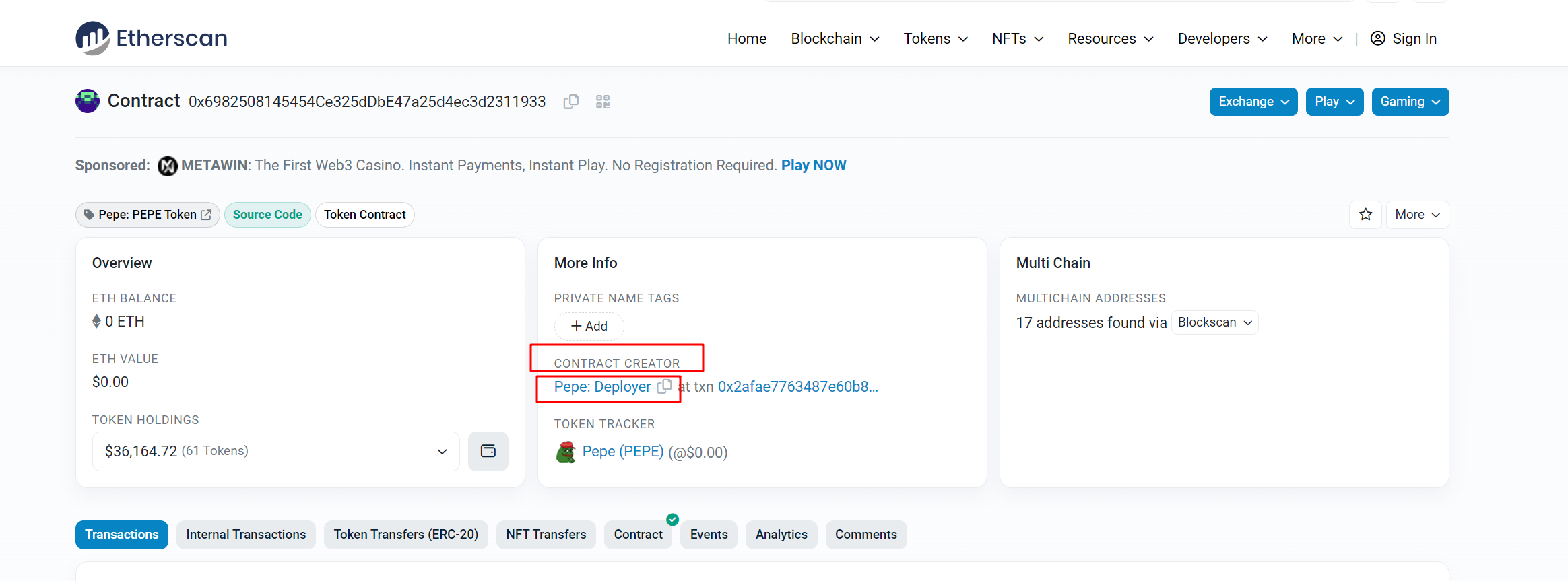
Task: Open the Pepe: Deployer creator link
Action: click(602, 387)
